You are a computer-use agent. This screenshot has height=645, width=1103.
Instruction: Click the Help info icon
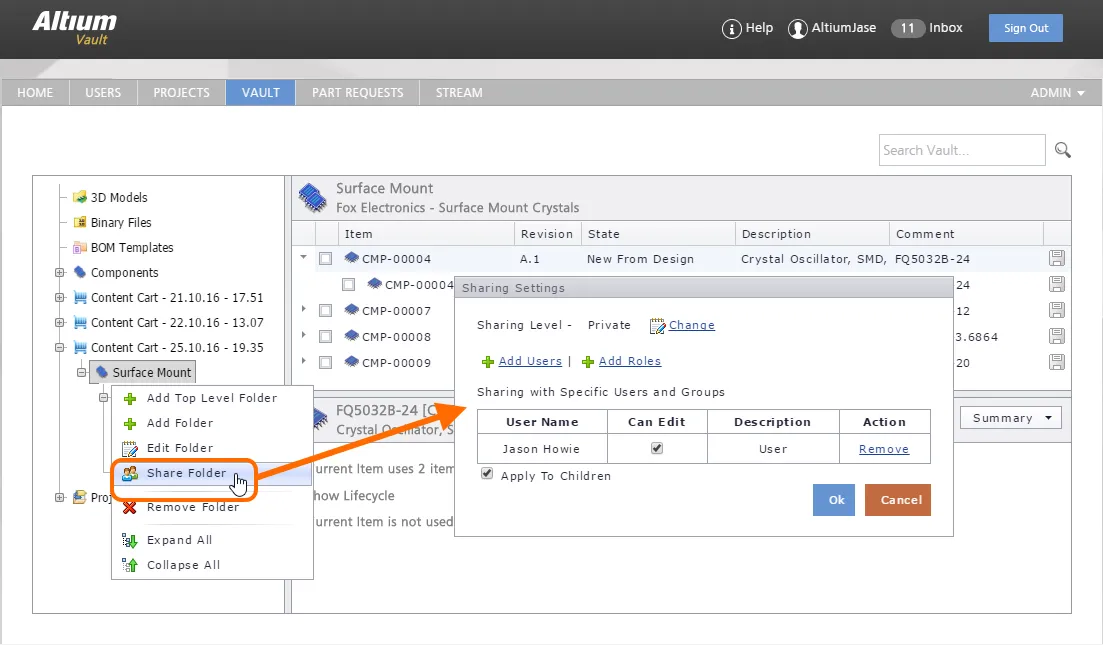[732, 29]
